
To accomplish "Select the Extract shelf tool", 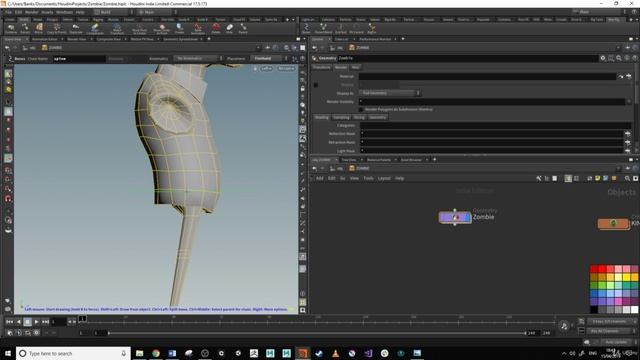I will pyautogui.click(x=25, y=29).
